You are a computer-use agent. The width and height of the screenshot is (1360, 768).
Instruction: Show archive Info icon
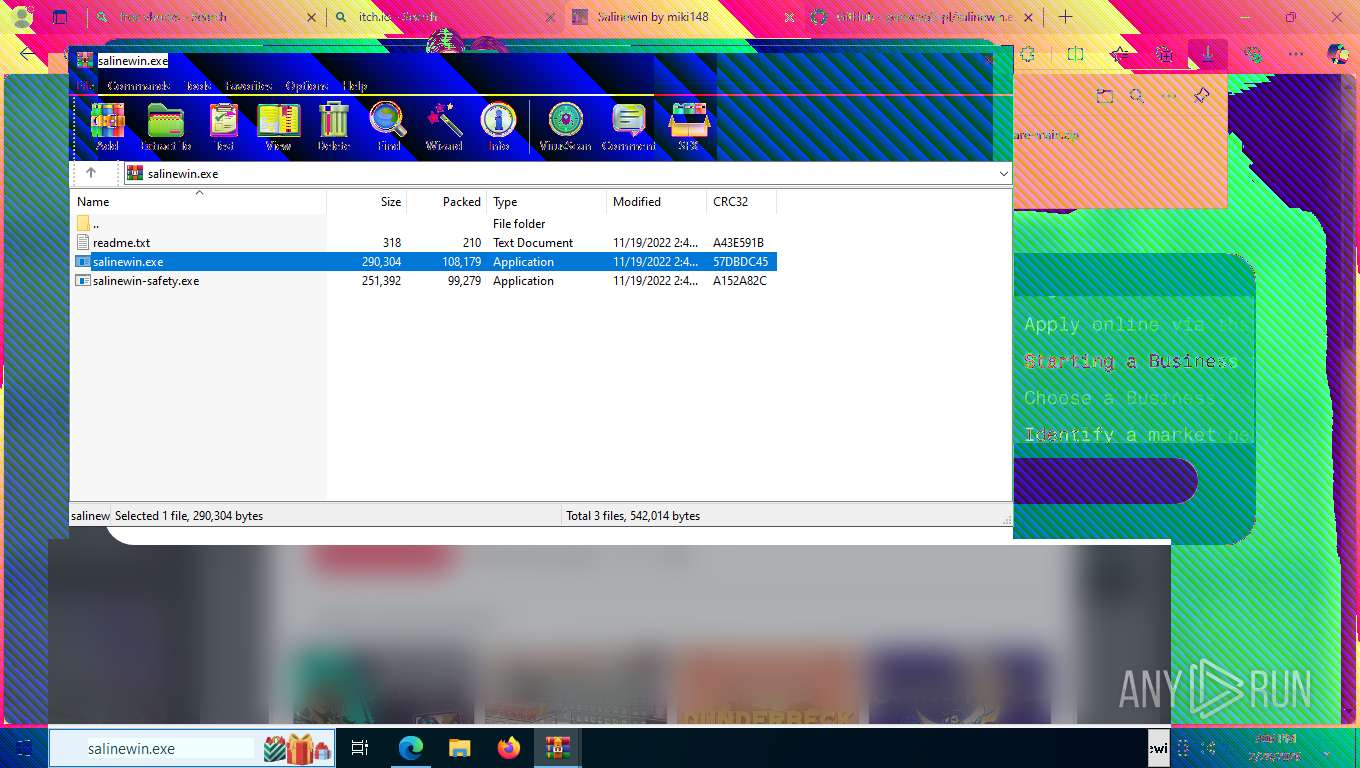click(499, 127)
